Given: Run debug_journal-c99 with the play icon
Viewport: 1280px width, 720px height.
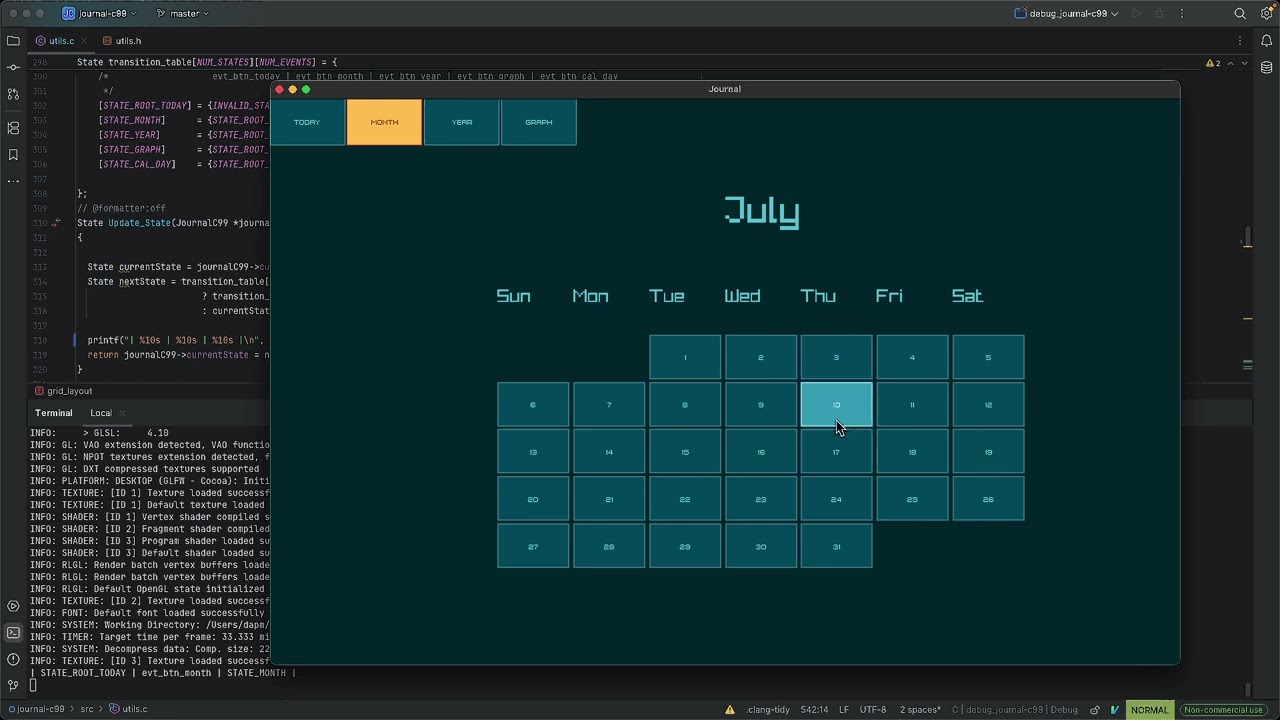Looking at the screenshot, I should (1136, 14).
